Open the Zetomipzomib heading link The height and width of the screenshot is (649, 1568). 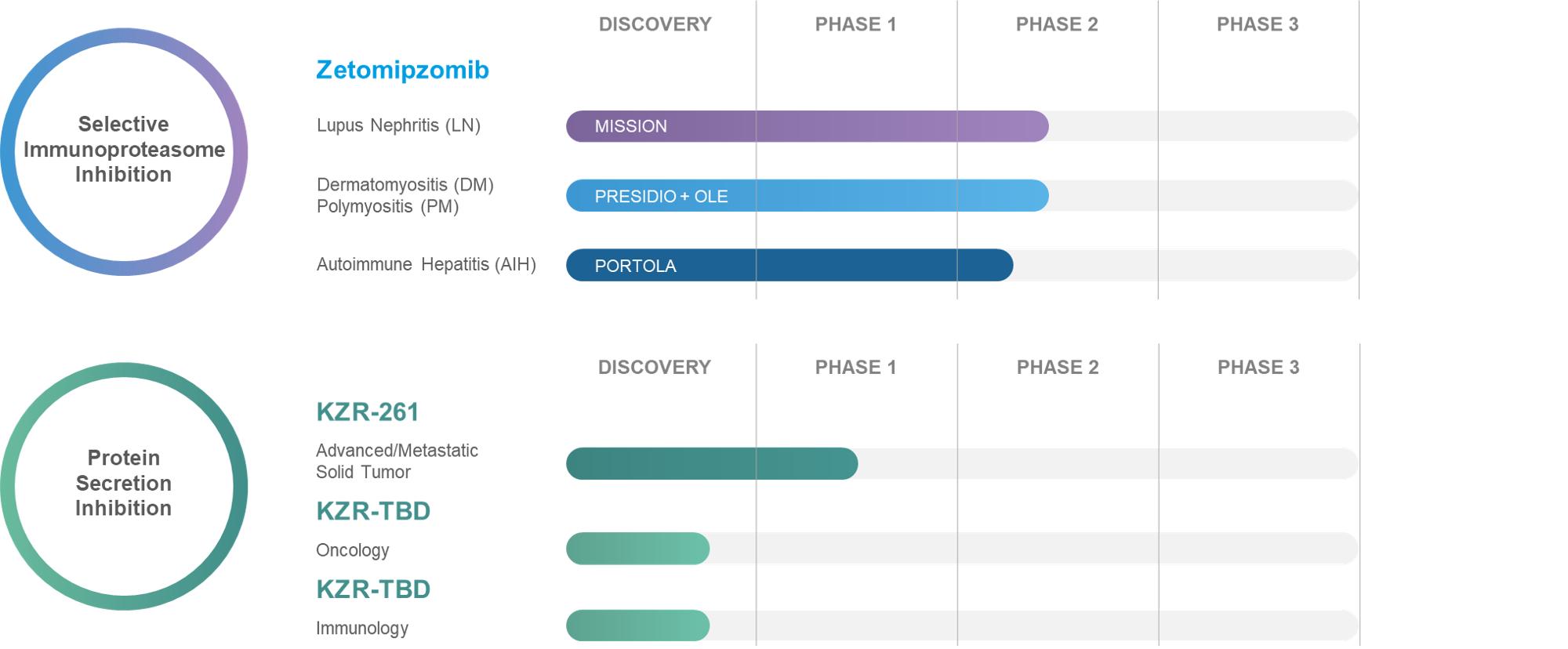402,70
